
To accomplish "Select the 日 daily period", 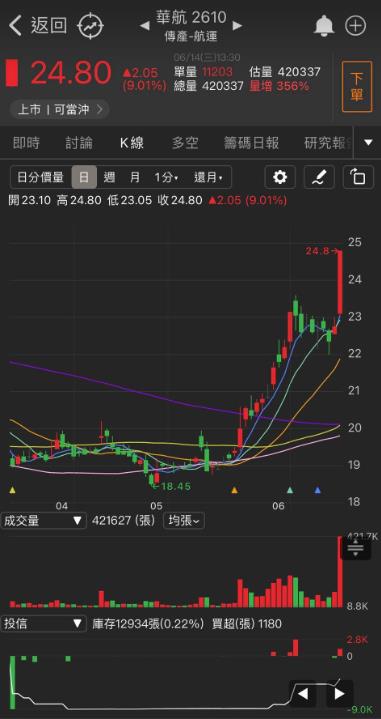I will 84,177.
